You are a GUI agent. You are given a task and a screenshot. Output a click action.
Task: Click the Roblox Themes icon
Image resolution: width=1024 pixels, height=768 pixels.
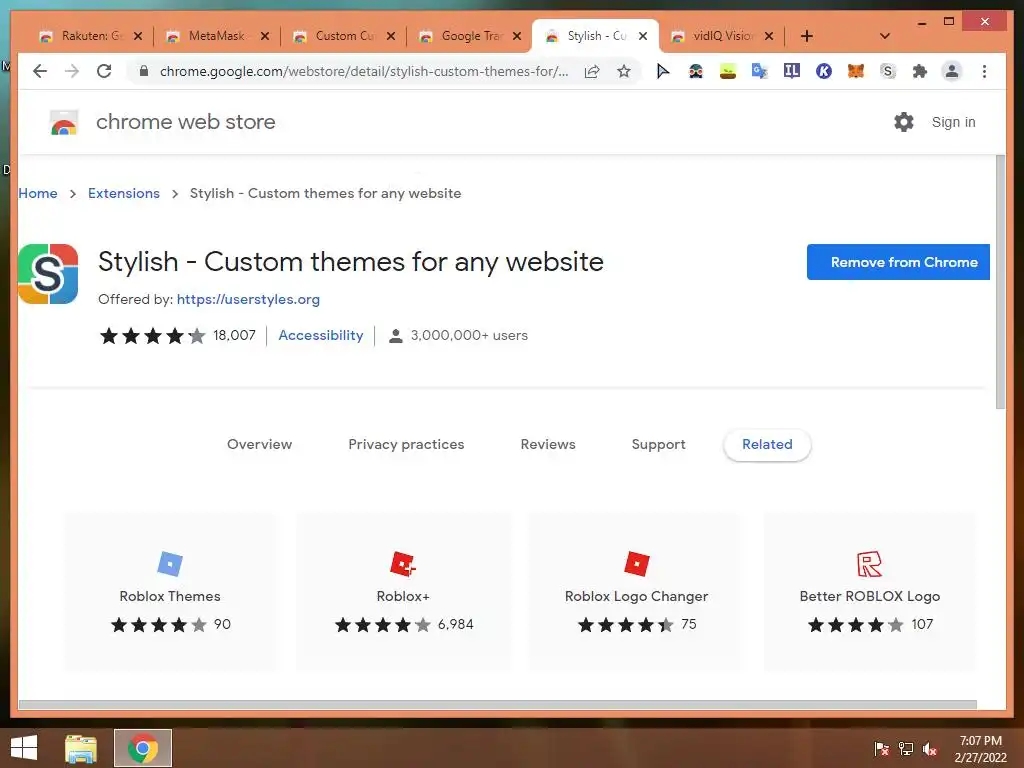coord(170,564)
